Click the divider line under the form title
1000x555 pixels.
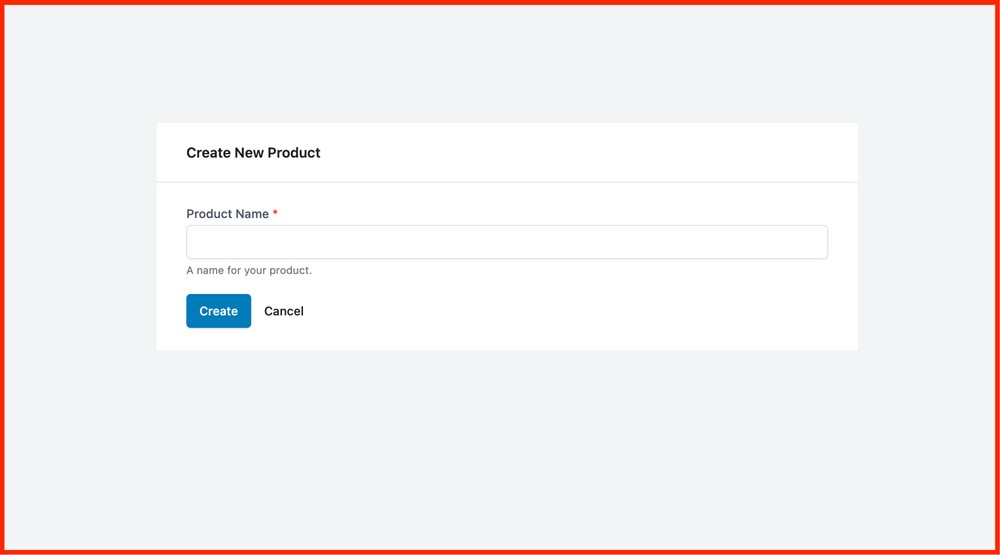[x=506, y=182]
